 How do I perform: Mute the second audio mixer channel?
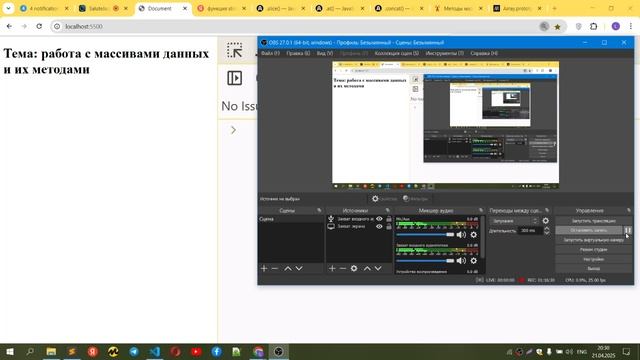click(461, 260)
